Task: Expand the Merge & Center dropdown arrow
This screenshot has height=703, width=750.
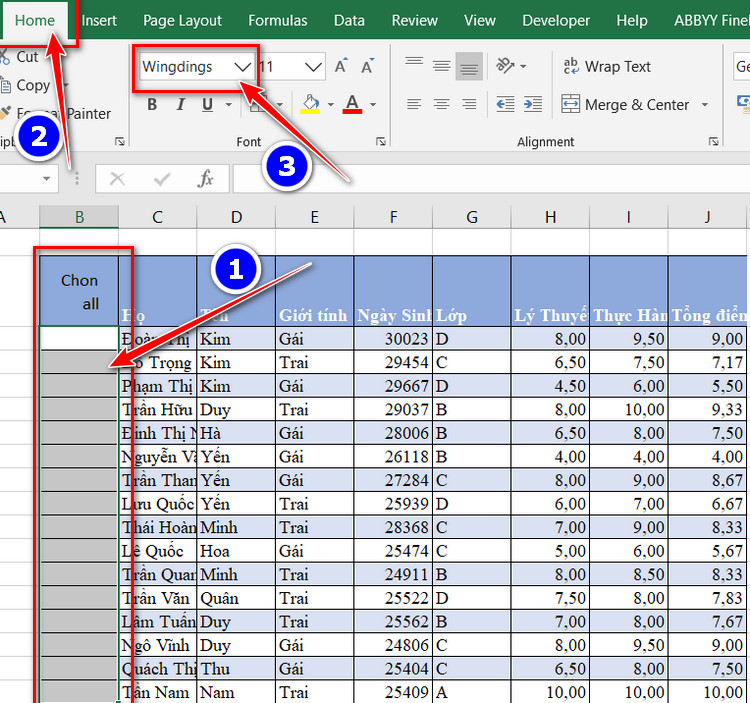Action: [x=704, y=104]
